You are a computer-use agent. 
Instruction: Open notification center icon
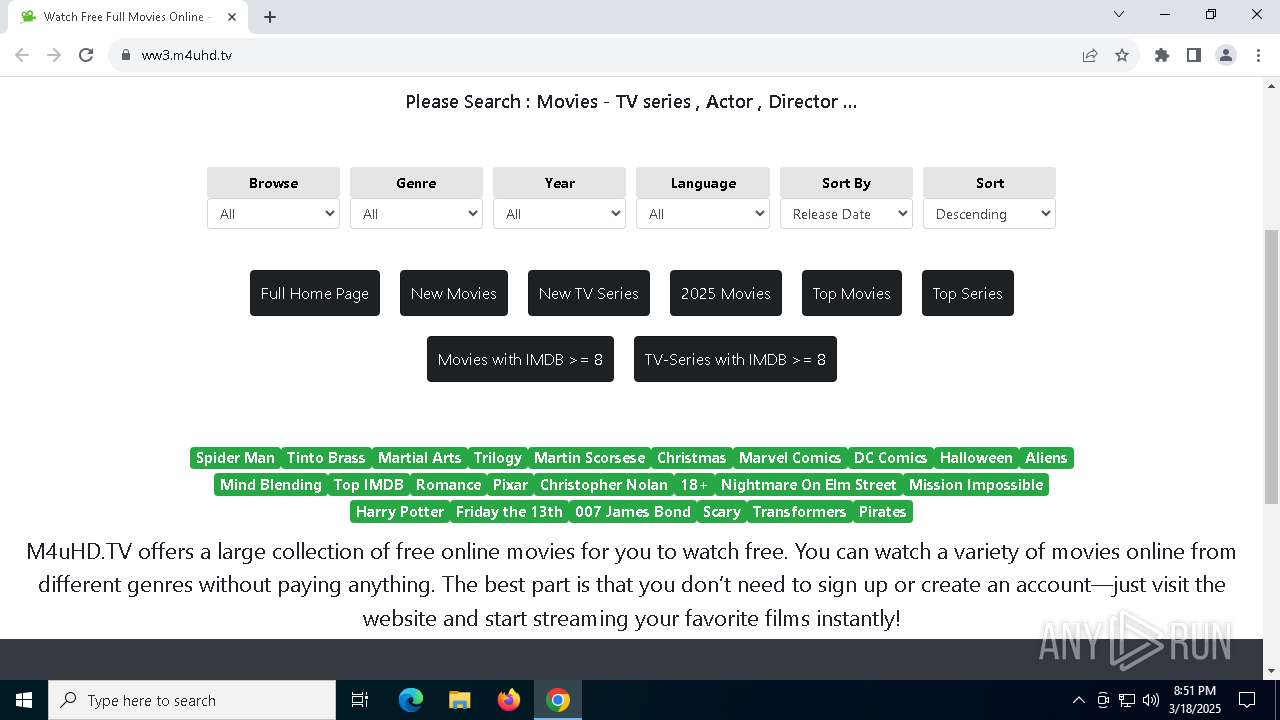point(1247,700)
